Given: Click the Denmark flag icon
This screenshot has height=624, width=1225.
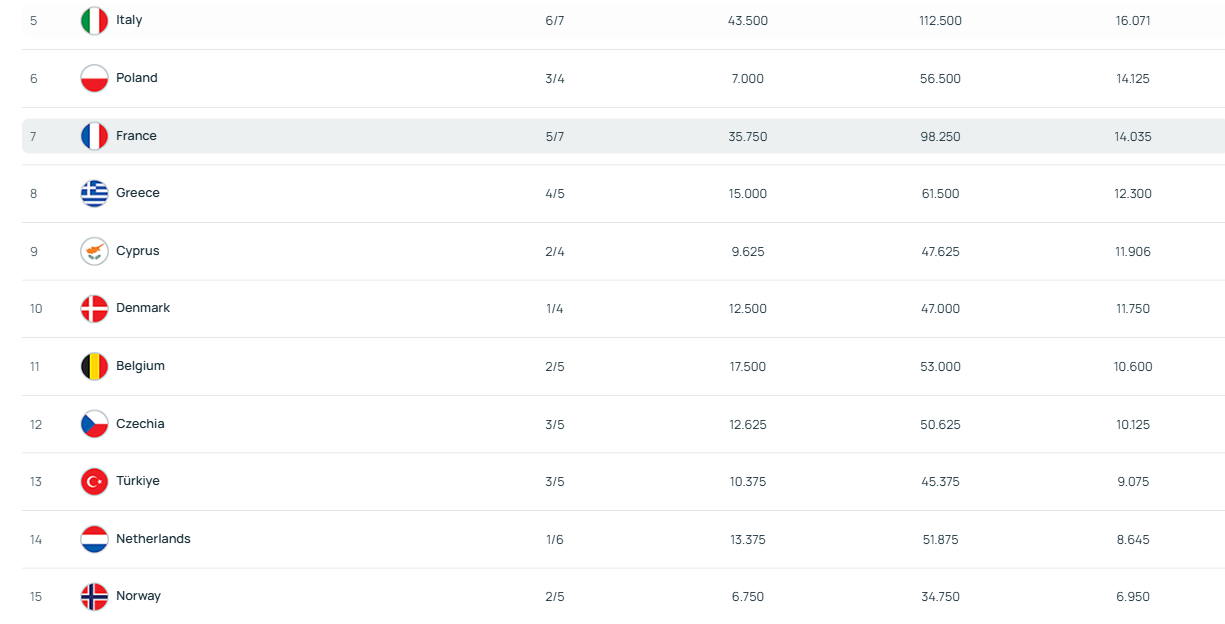Looking at the screenshot, I should (x=94, y=309).
